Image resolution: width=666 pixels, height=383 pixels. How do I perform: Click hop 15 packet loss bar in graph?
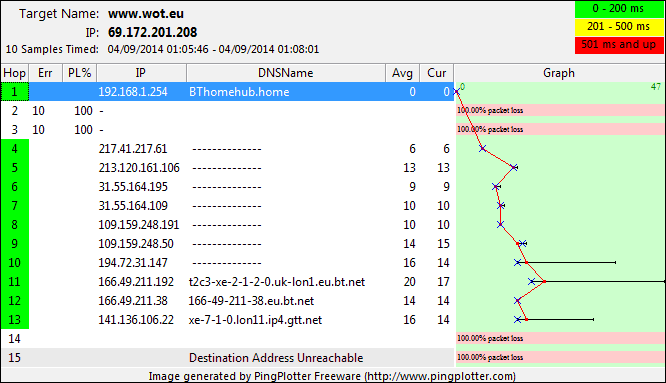click(560, 357)
